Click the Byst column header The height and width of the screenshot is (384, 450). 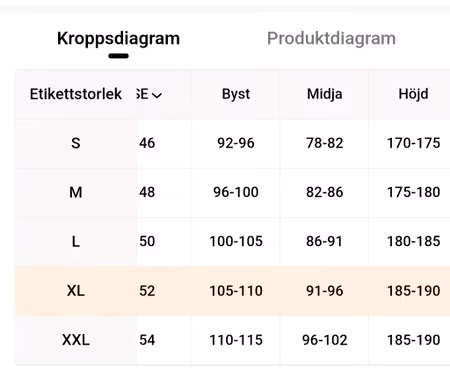coord(236,94)
